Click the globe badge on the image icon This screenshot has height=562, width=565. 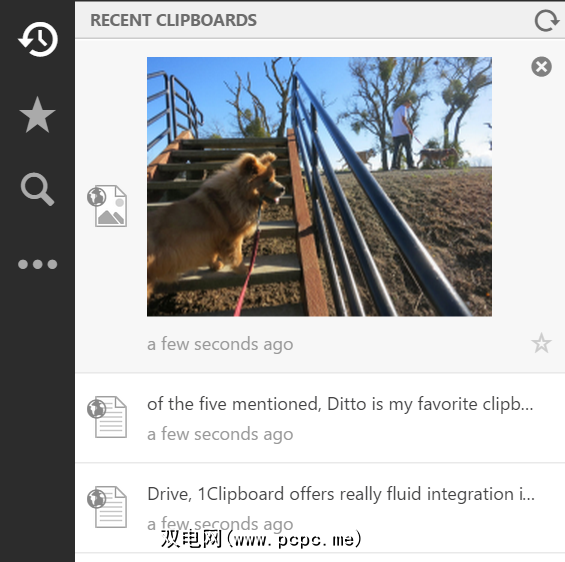[x=97, y=197]
